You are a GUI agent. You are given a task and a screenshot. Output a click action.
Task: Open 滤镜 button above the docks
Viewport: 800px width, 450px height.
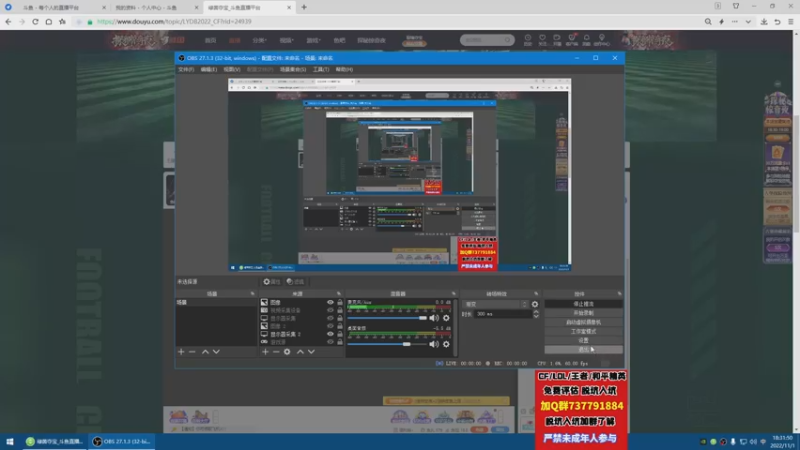point(295,282)
